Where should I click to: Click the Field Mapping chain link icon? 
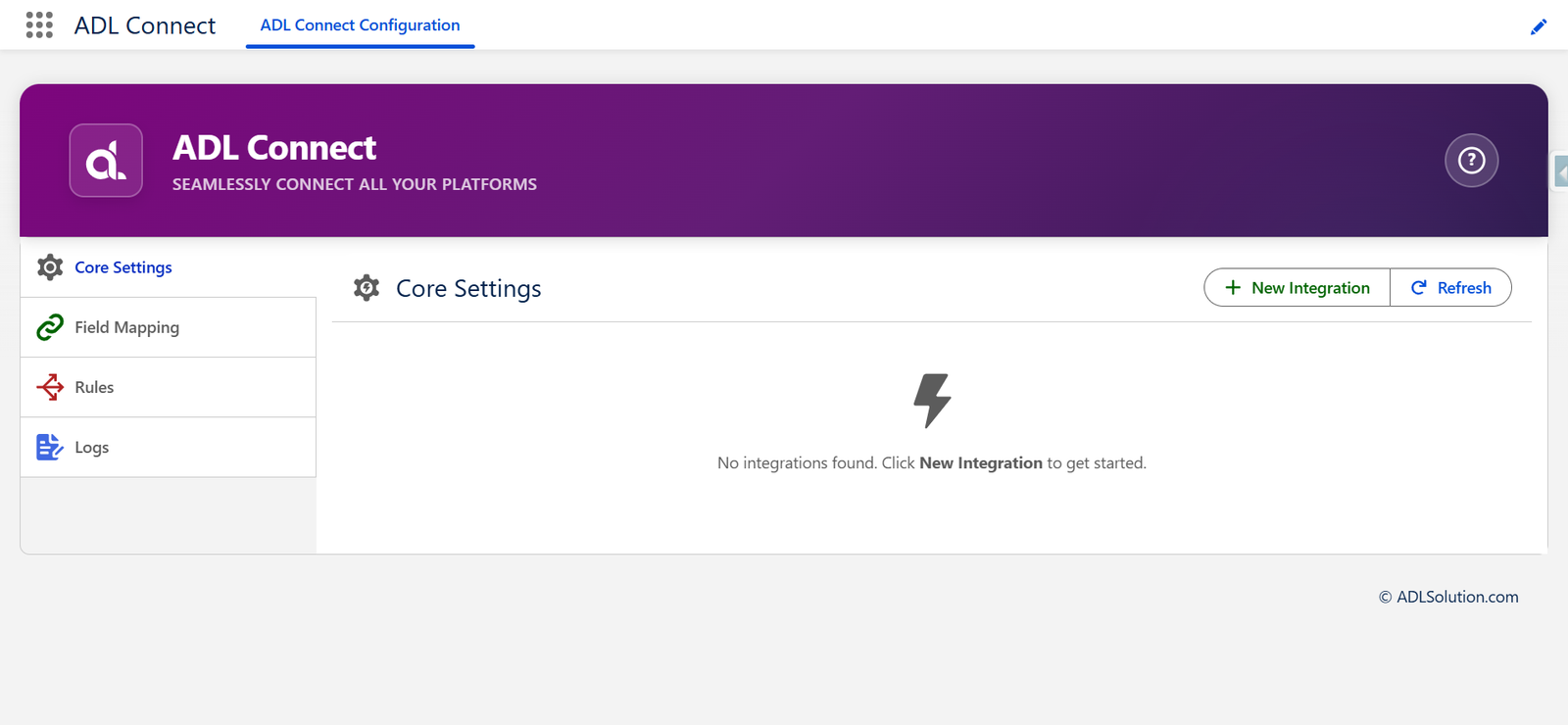[50, 327]
